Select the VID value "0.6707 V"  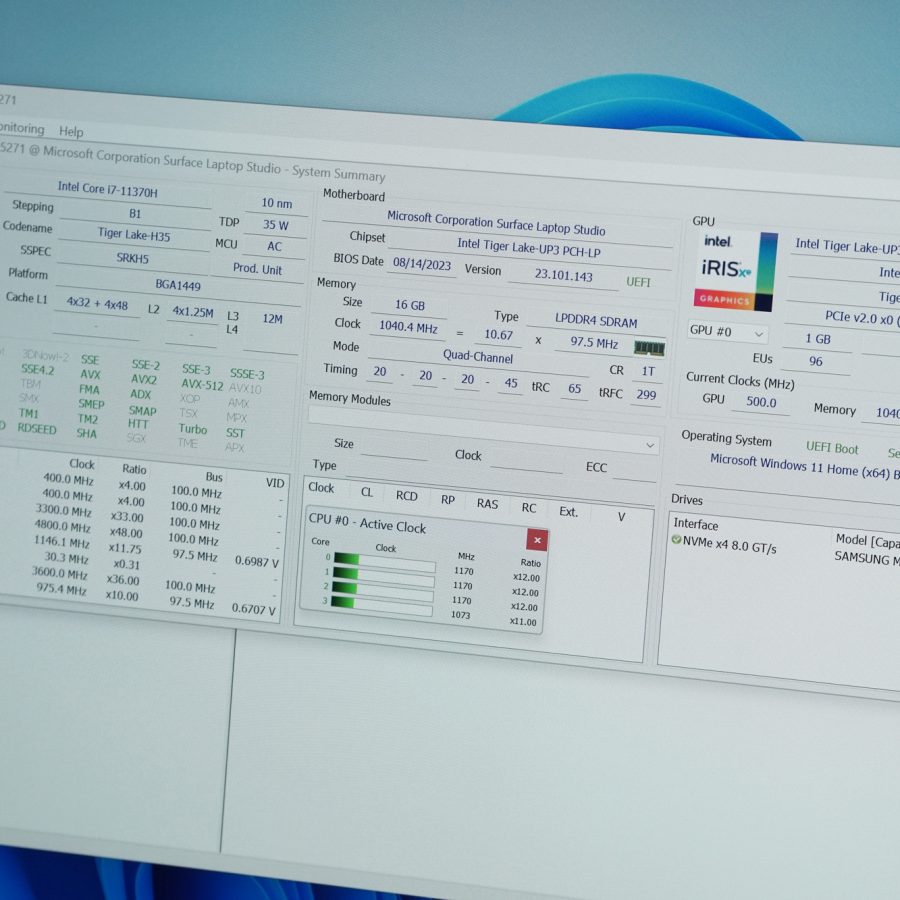[x=253, y=608]
